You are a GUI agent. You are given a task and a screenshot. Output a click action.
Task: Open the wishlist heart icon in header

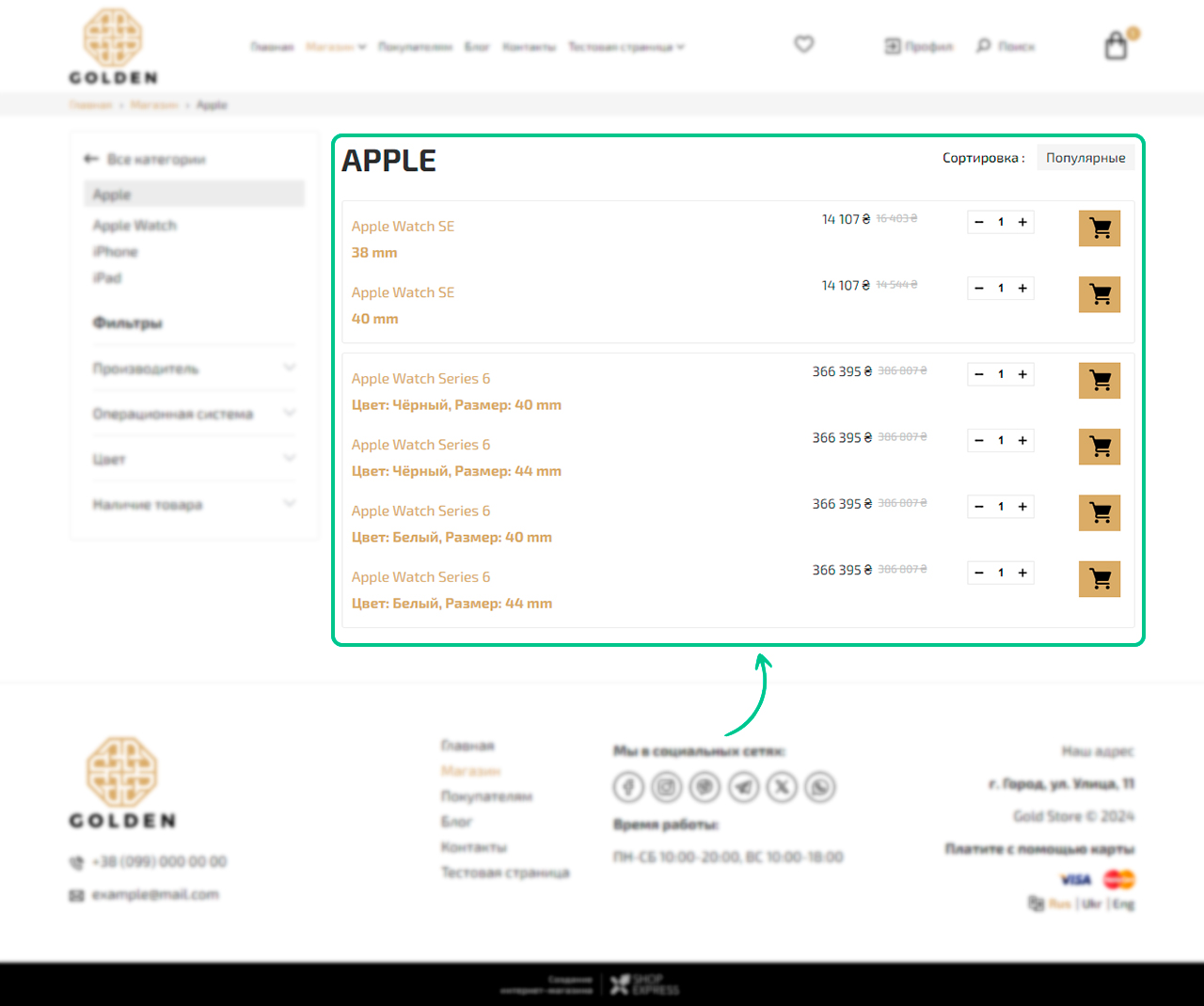[x=803, y=44]
